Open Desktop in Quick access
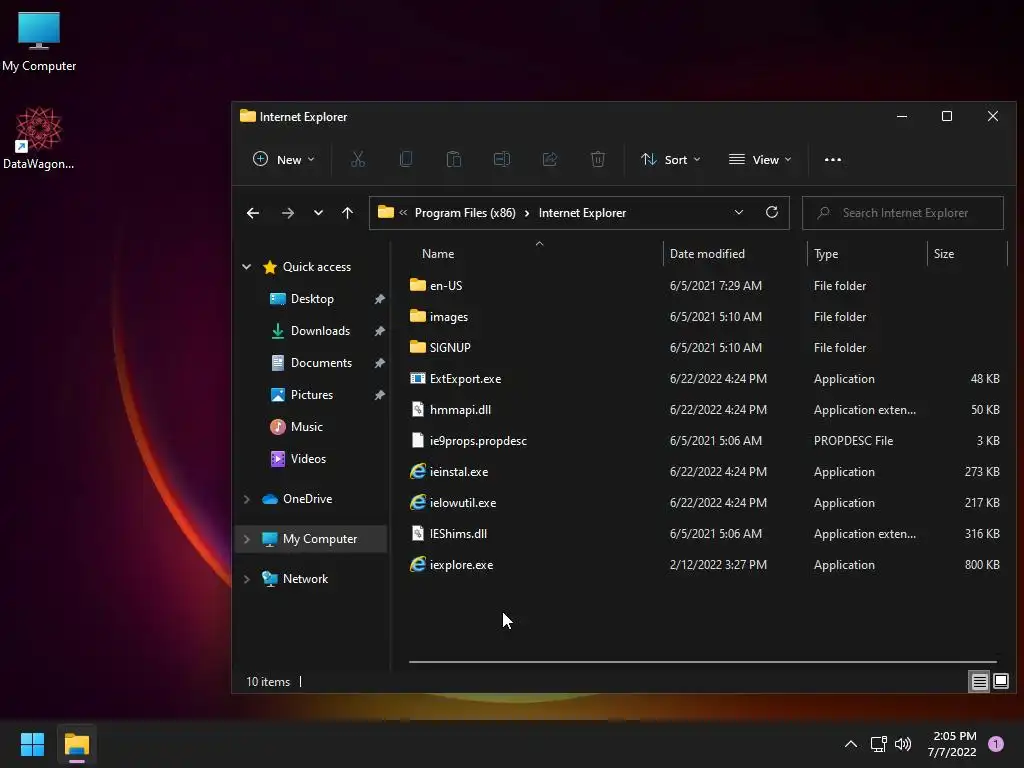1024x768 pixels. (312, 298)
